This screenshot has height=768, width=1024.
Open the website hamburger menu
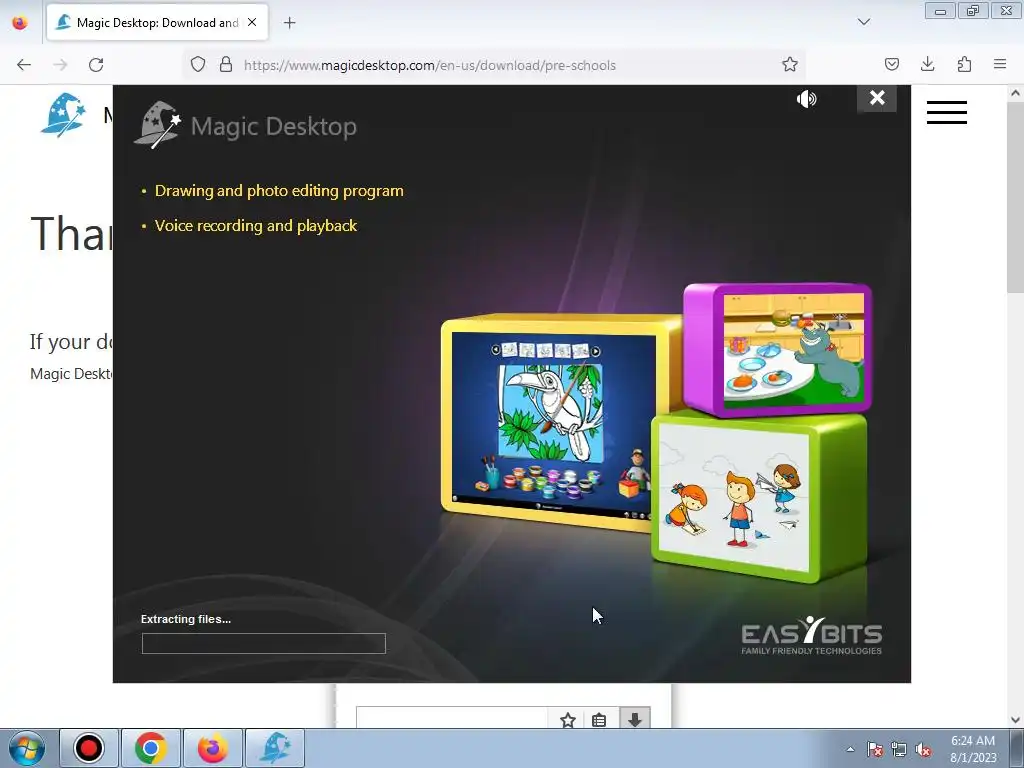(x=946, y=112)
